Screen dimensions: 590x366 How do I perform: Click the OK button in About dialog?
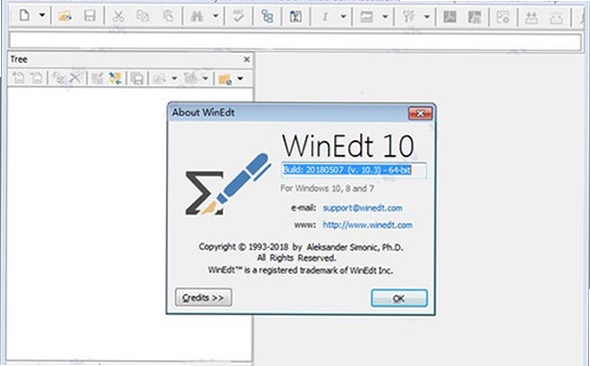coord(399,298)
